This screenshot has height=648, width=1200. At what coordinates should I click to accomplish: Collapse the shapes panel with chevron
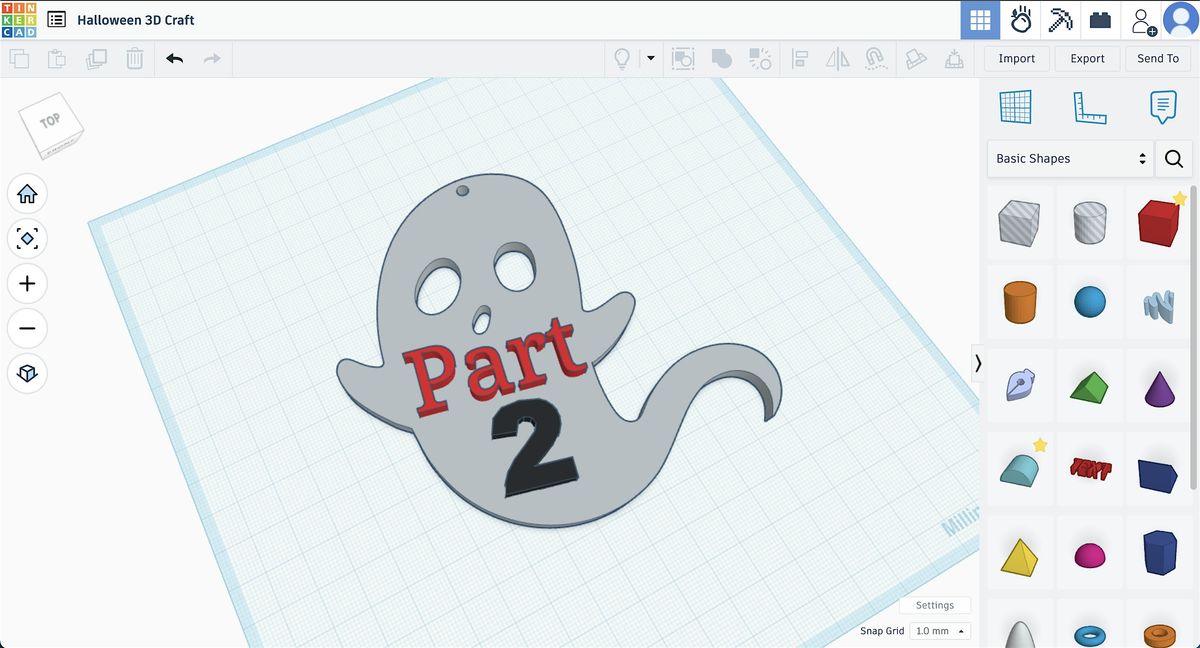(x=978, y=363)
